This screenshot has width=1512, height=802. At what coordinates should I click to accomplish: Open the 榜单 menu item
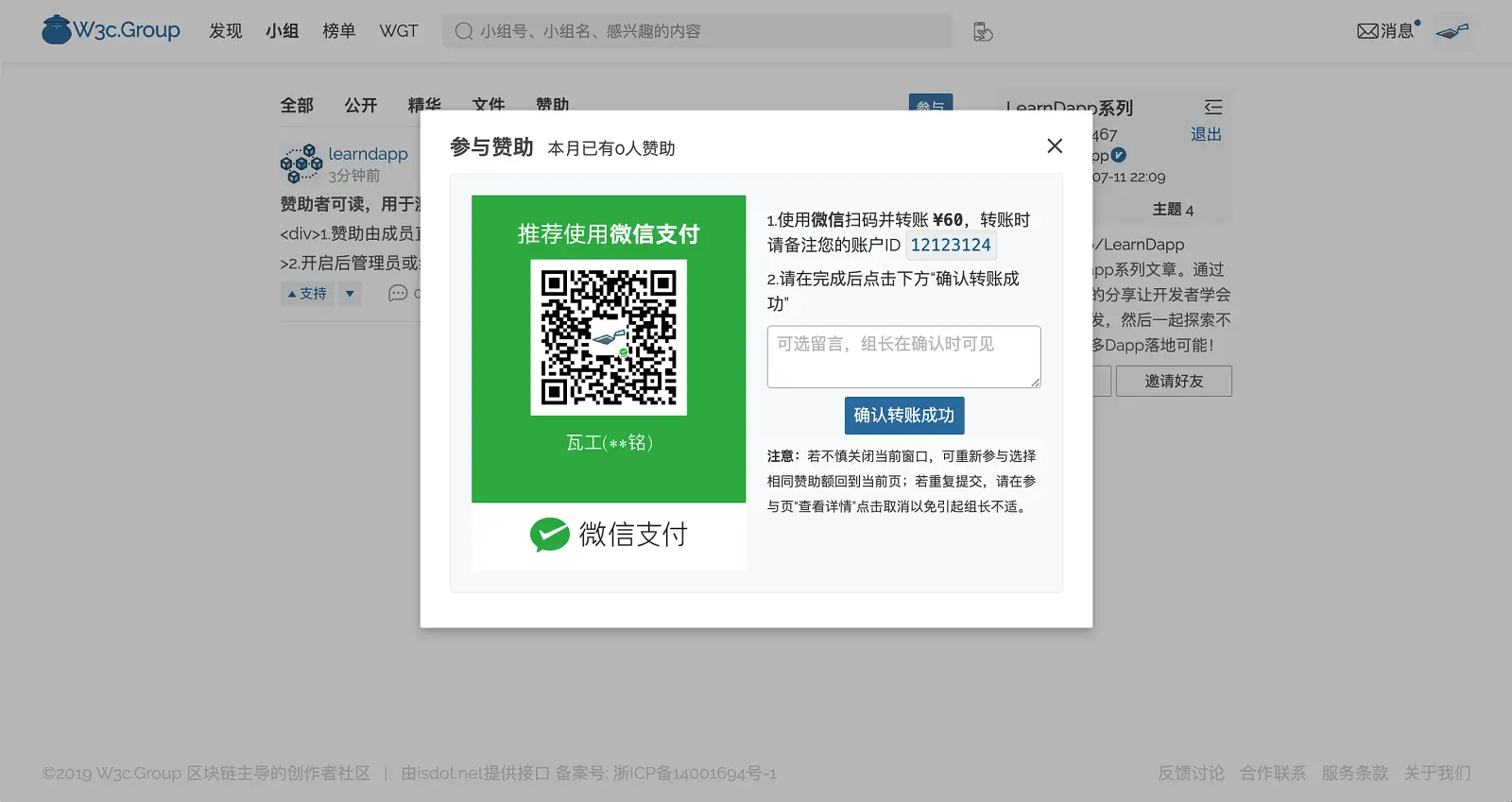(x=339, y=31)
